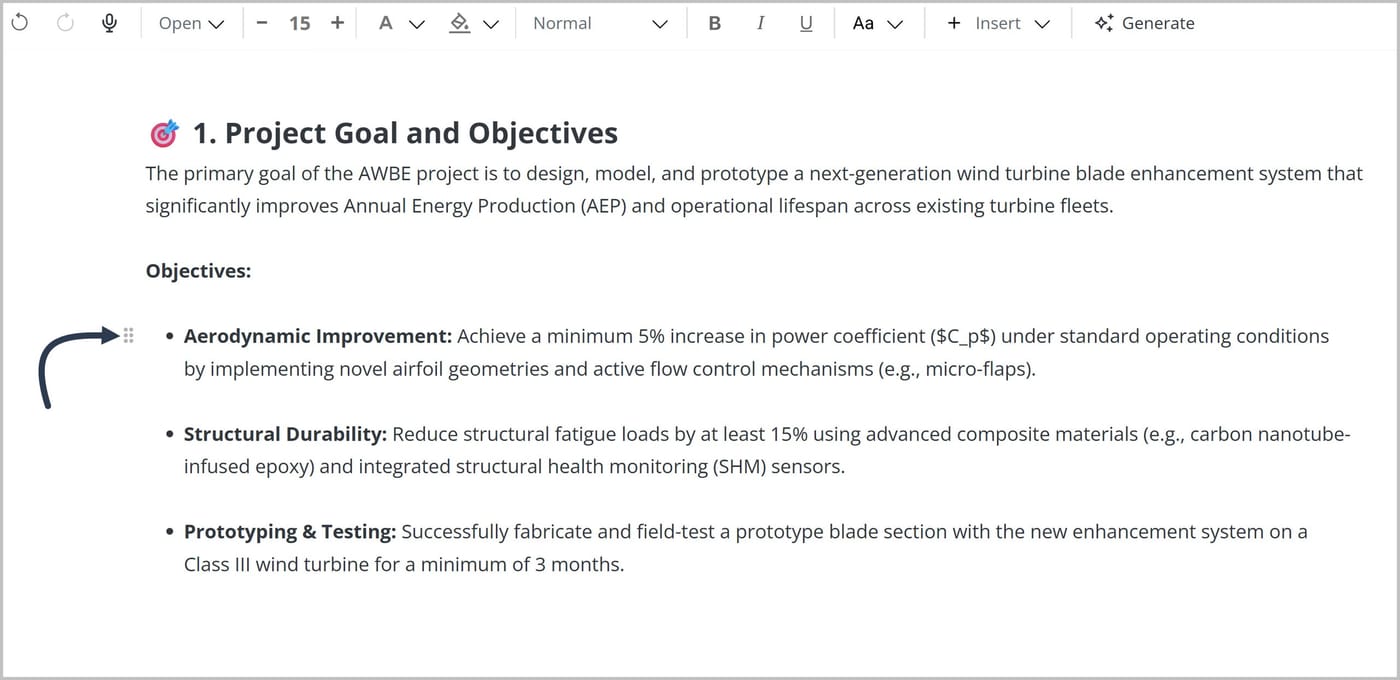The height and width of the screenshot is (680, 1400).
Task: Open the Insert menu
Action: (998, 23)
